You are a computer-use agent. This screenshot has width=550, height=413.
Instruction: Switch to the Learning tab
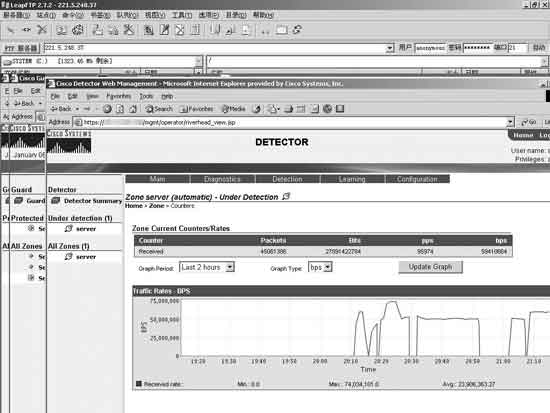coord(352,179)
